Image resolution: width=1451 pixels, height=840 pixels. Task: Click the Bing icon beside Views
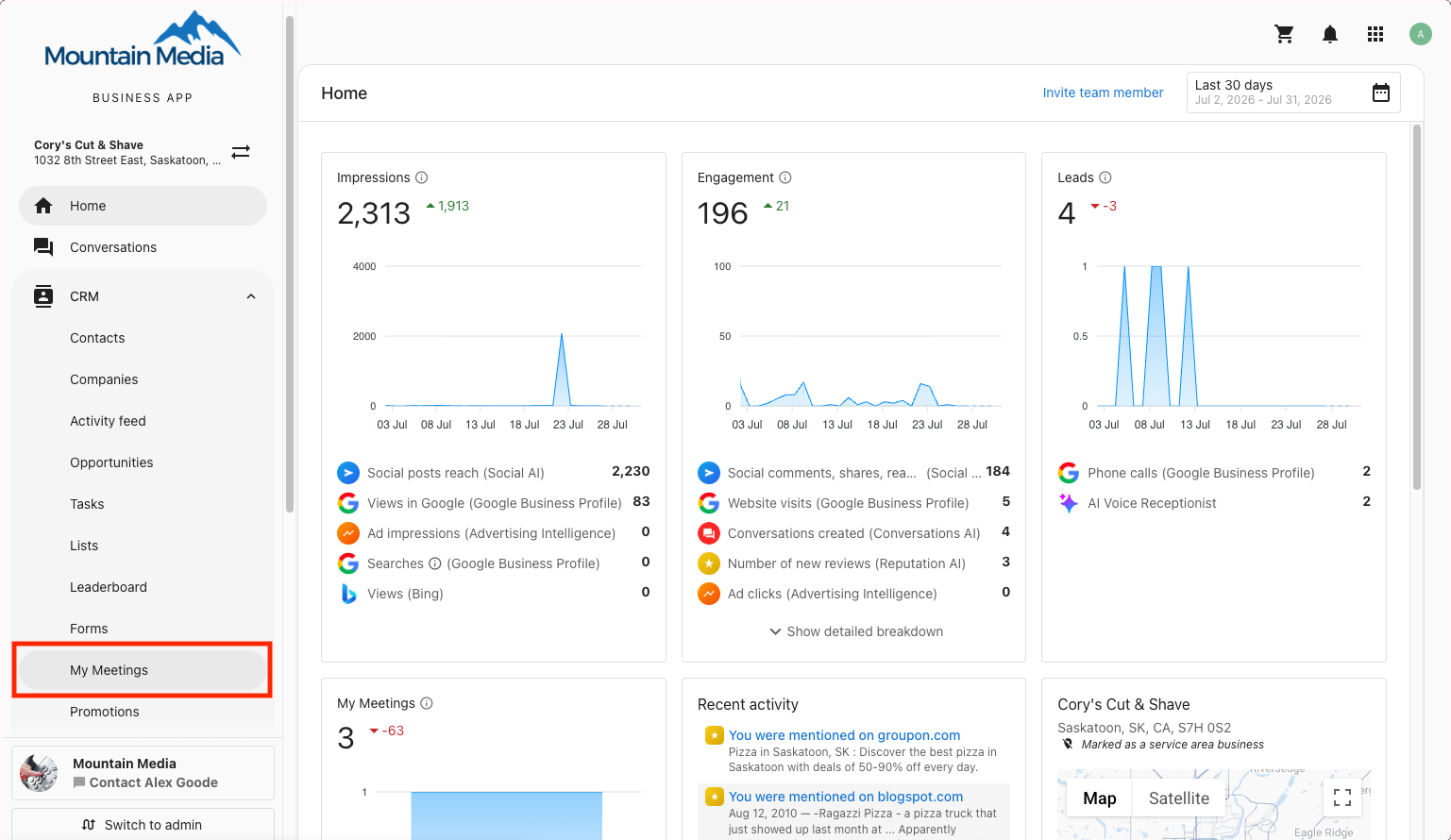pos(348,594)
